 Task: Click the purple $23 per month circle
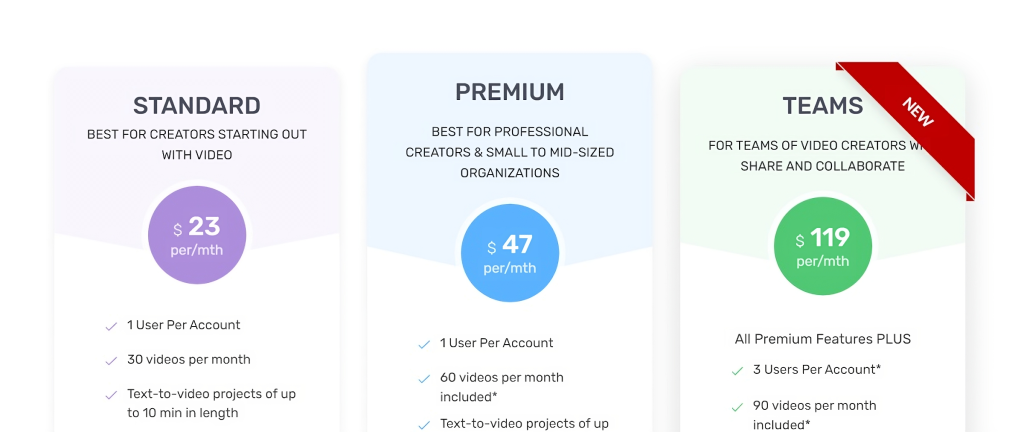(x=197, y=235)
